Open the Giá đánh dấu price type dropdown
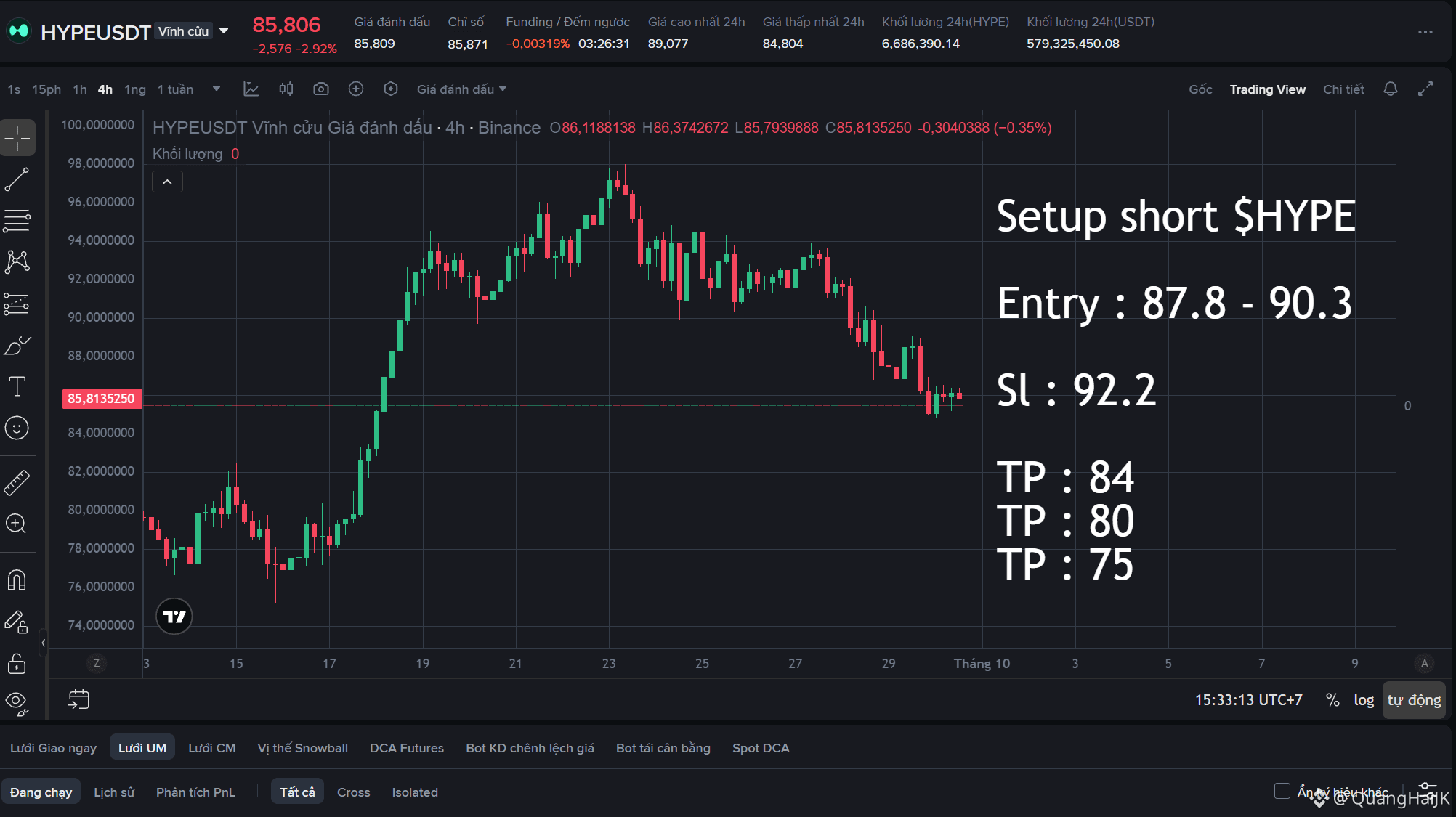1456x817 pixels. point(462,89)
